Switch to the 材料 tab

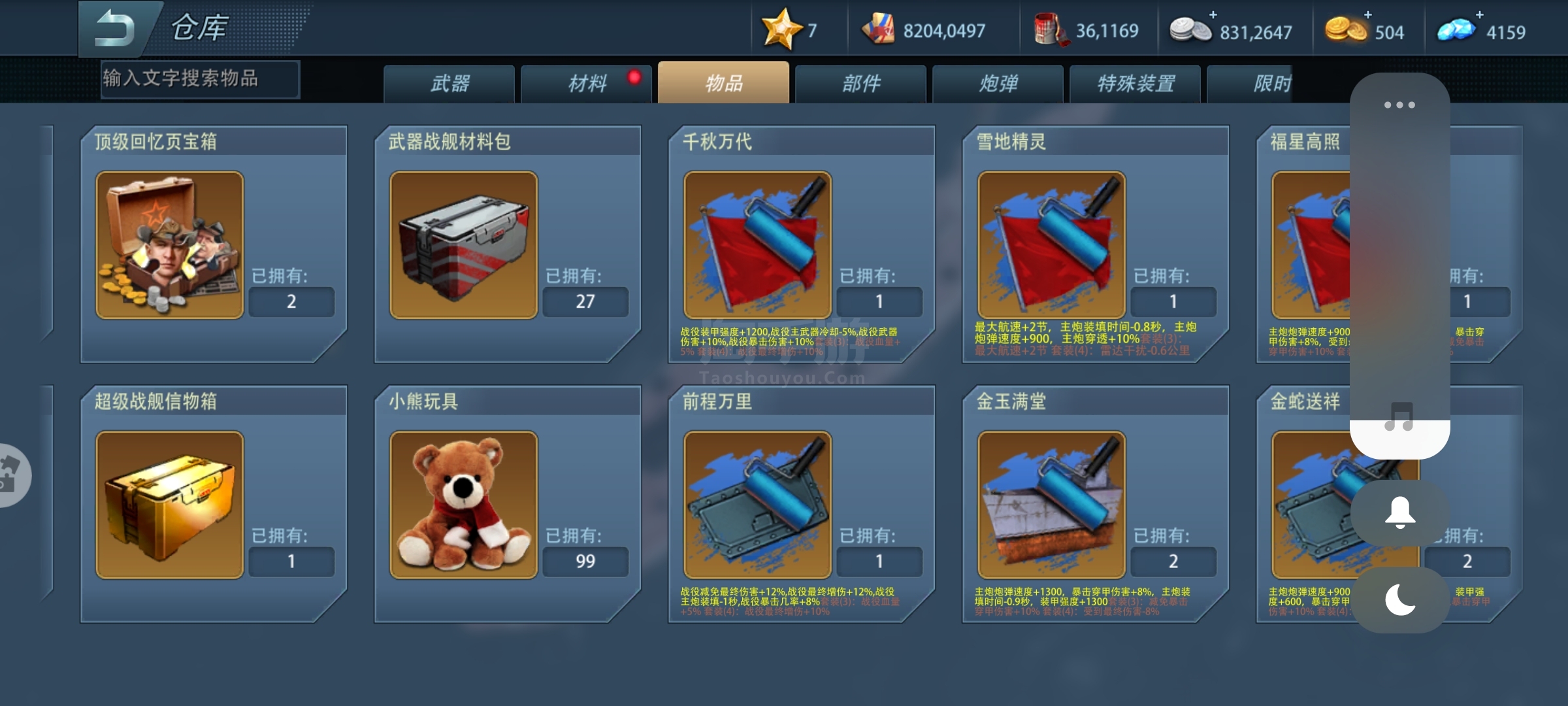pyautogui.click(x=587, y=84)
